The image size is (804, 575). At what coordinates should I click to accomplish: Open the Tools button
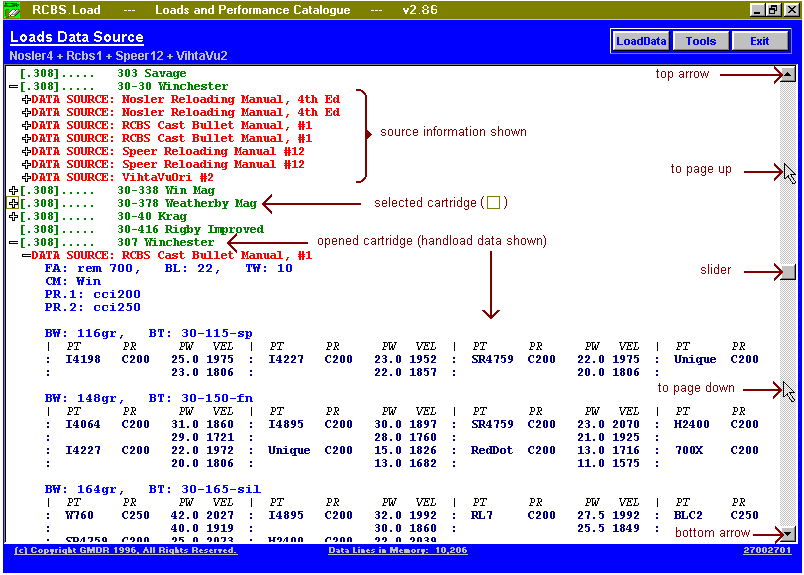700,41
